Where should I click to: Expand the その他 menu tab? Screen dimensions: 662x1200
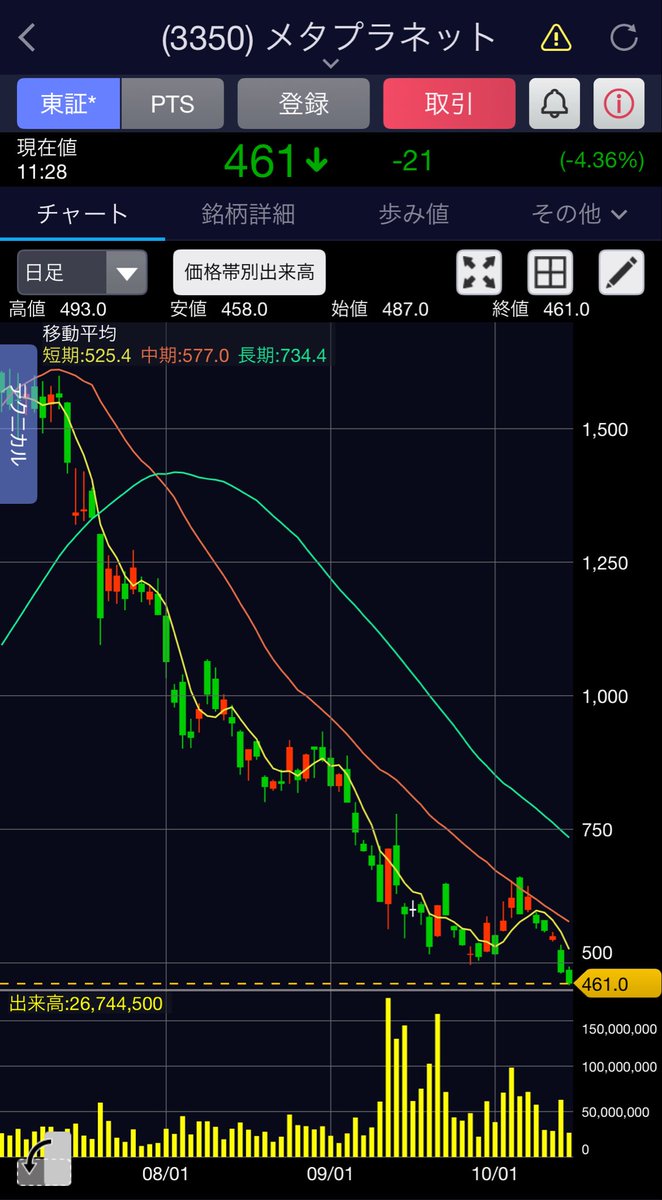(579, 213)
